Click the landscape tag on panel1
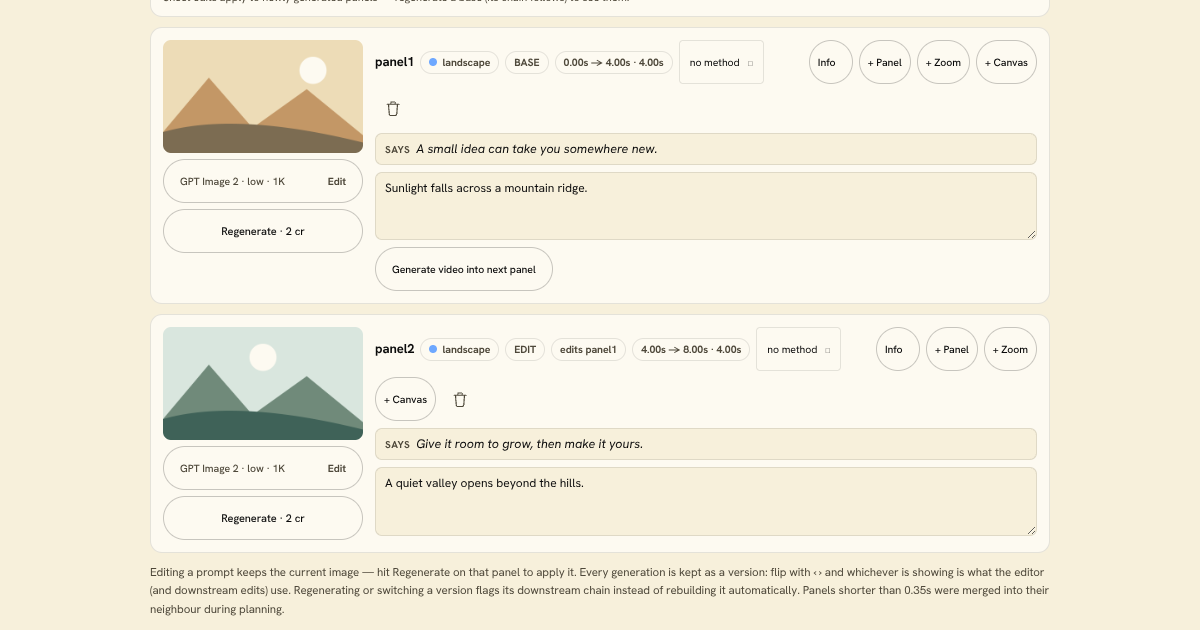 click(460, 62)
